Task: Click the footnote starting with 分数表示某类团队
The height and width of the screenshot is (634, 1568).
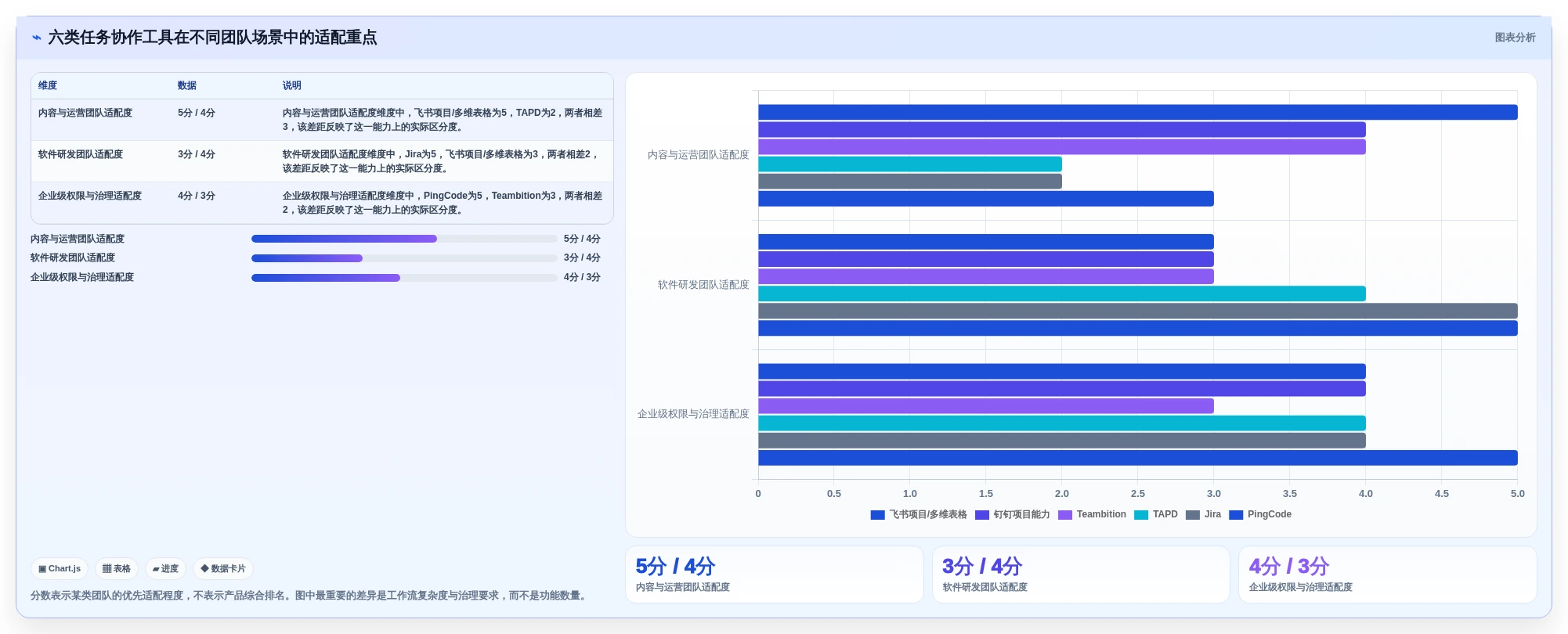Action: (310, 596)
